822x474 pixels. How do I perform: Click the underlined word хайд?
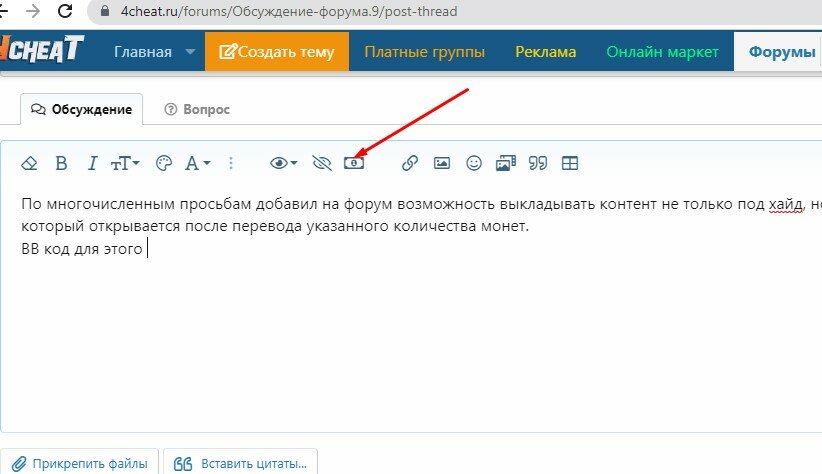coord(786,204)
